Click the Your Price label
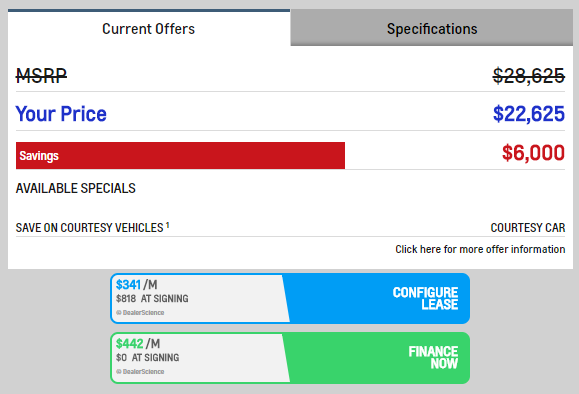The height and width of the screenshot is (394, 579). (61, 114)
